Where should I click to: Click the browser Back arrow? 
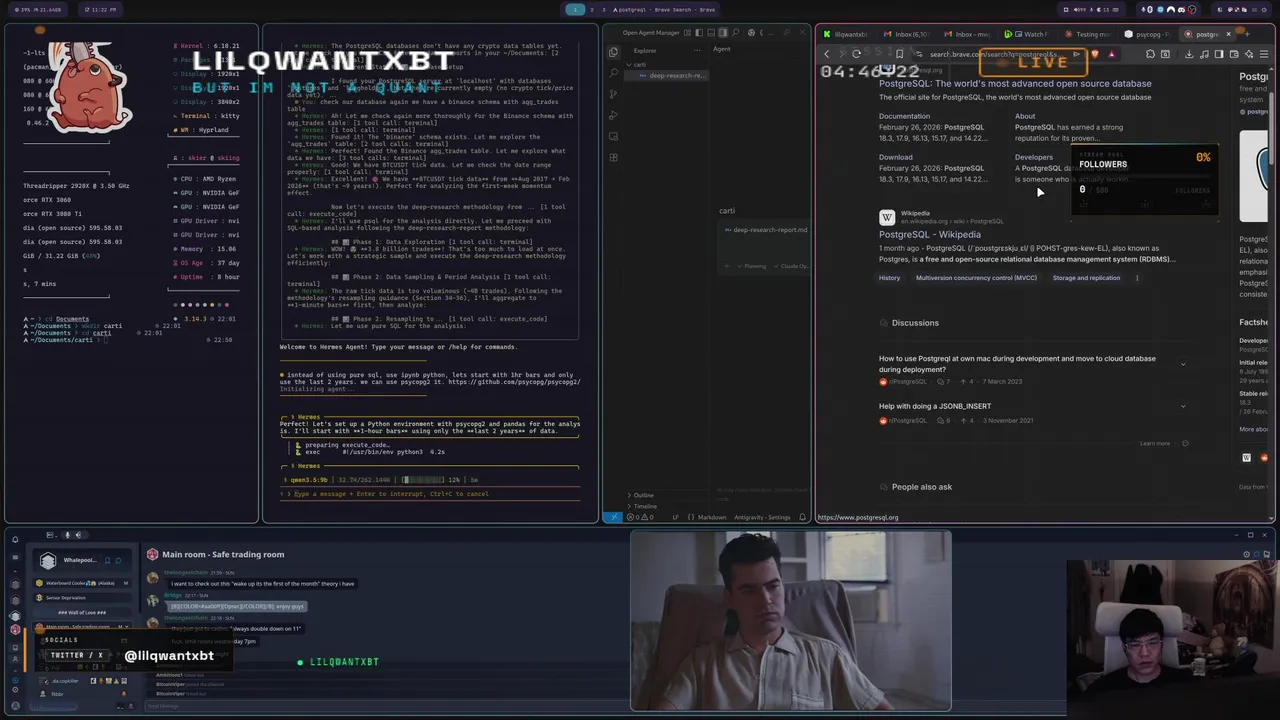pos(826,54)
